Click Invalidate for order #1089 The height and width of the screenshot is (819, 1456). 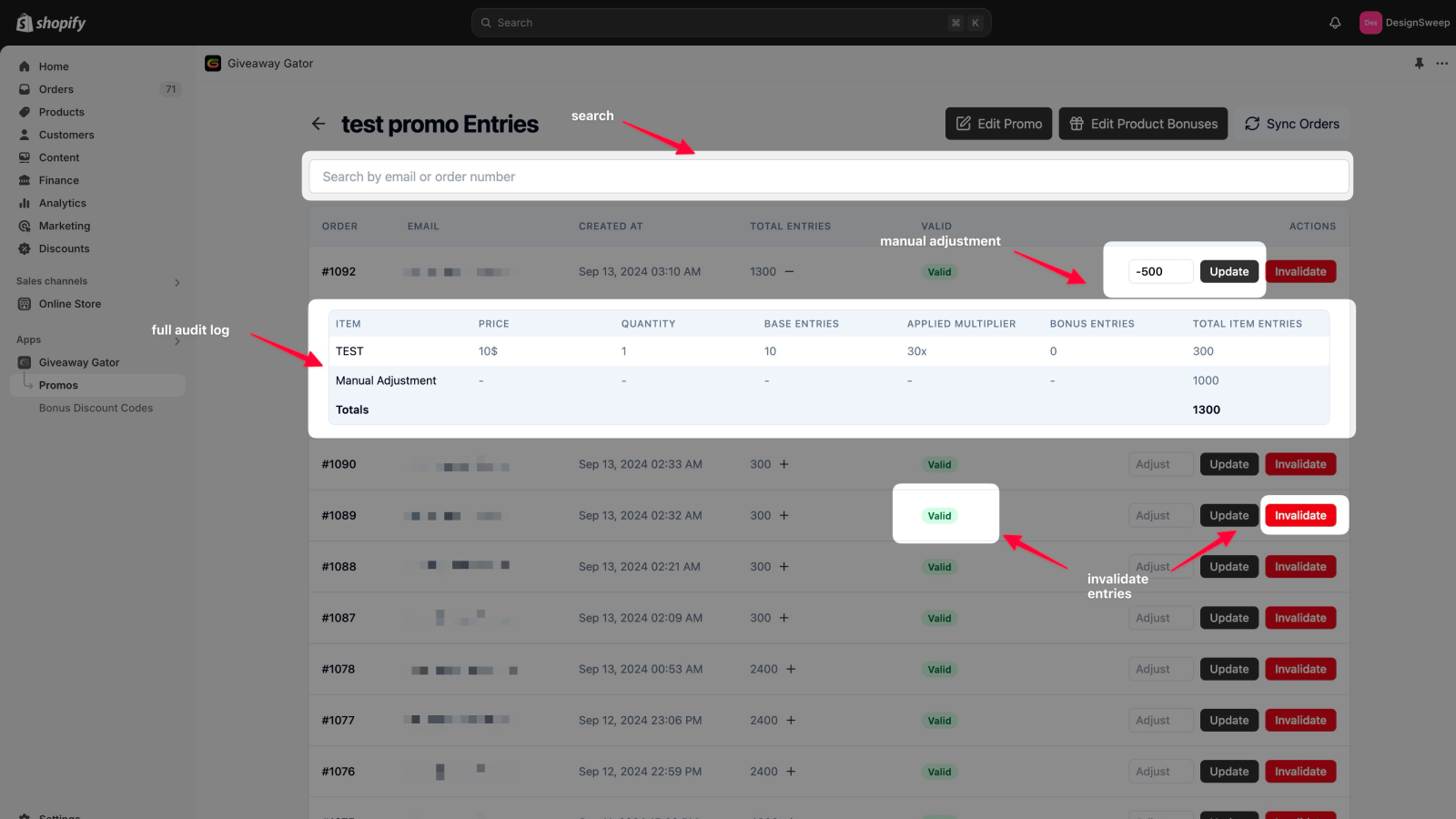point(1299,515)
